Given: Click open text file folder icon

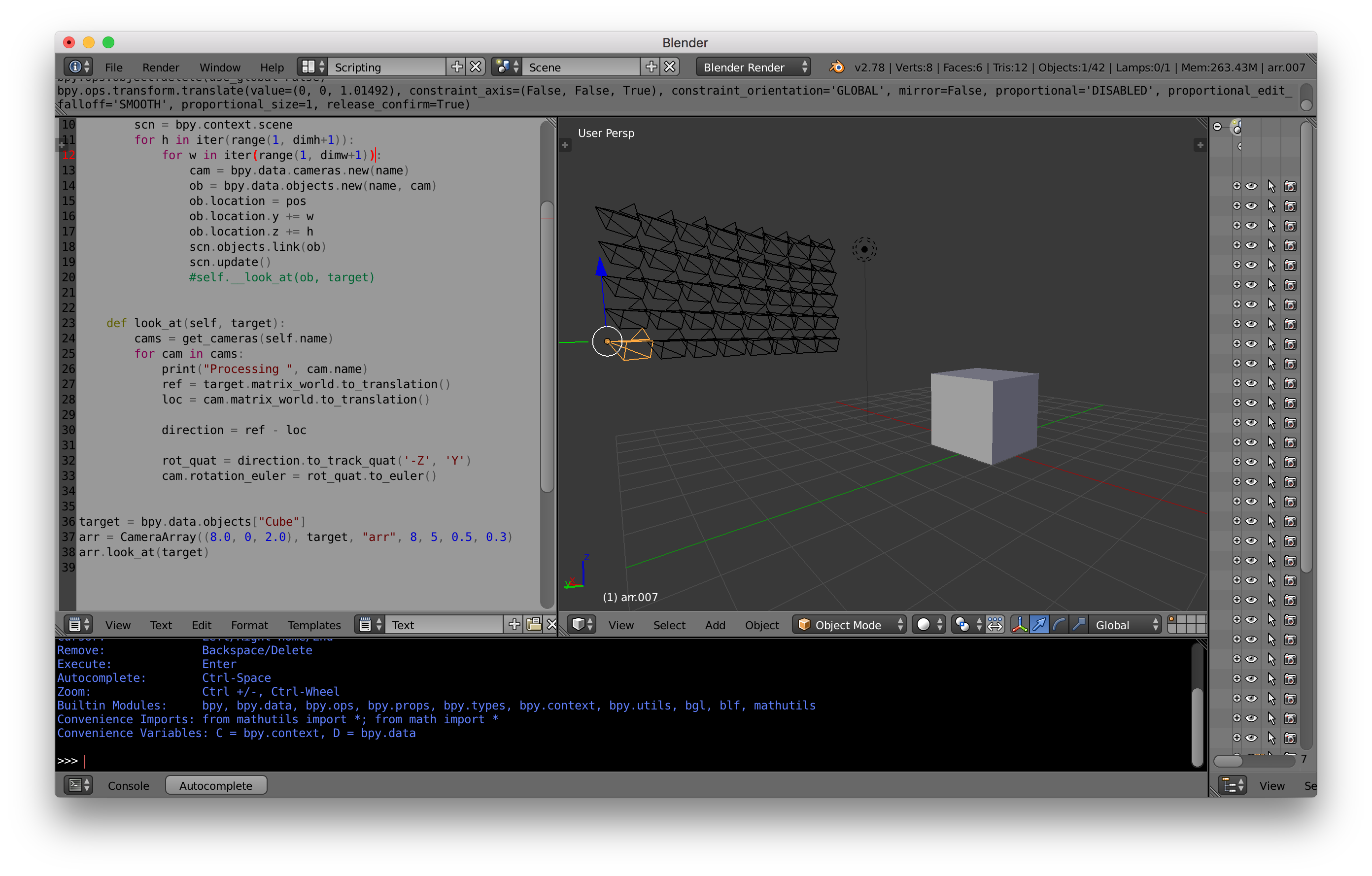Looking at the screenshot, I should (x=534, y=625).
